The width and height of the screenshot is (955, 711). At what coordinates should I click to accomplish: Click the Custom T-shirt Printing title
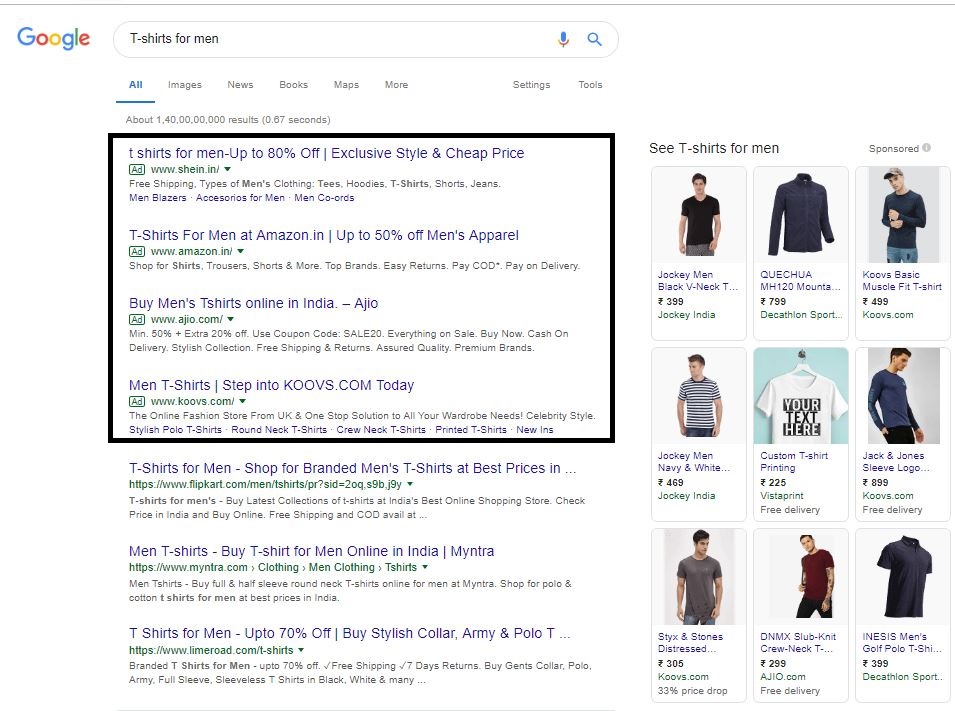794,462
